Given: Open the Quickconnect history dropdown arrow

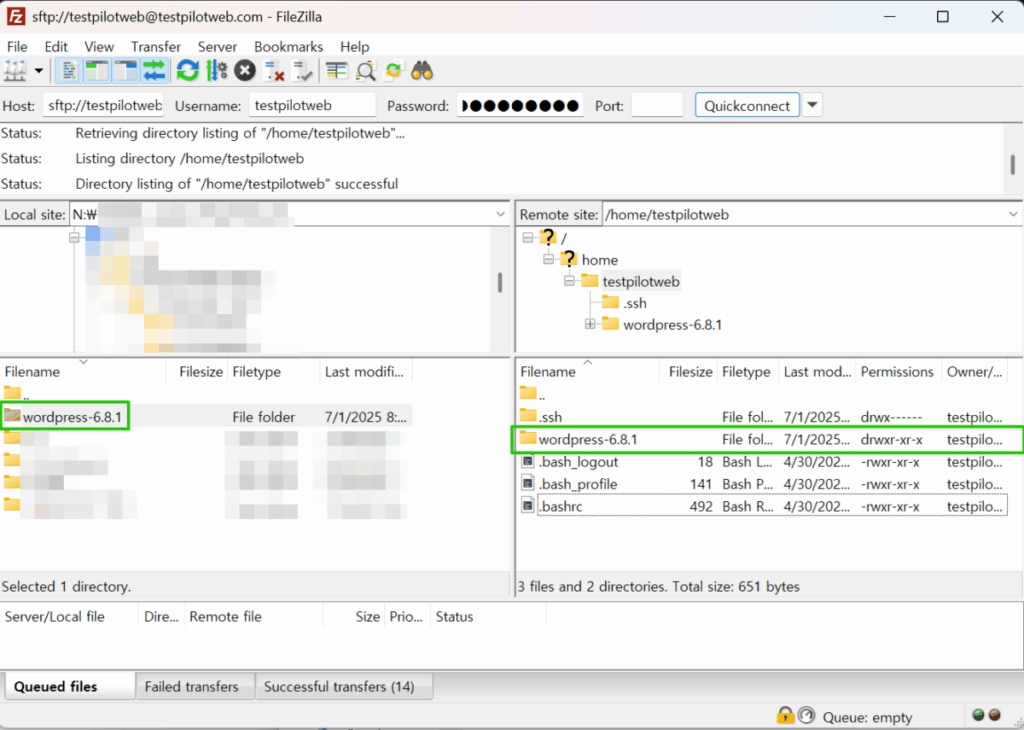Looking at the screenshot, I should (812, 105).
